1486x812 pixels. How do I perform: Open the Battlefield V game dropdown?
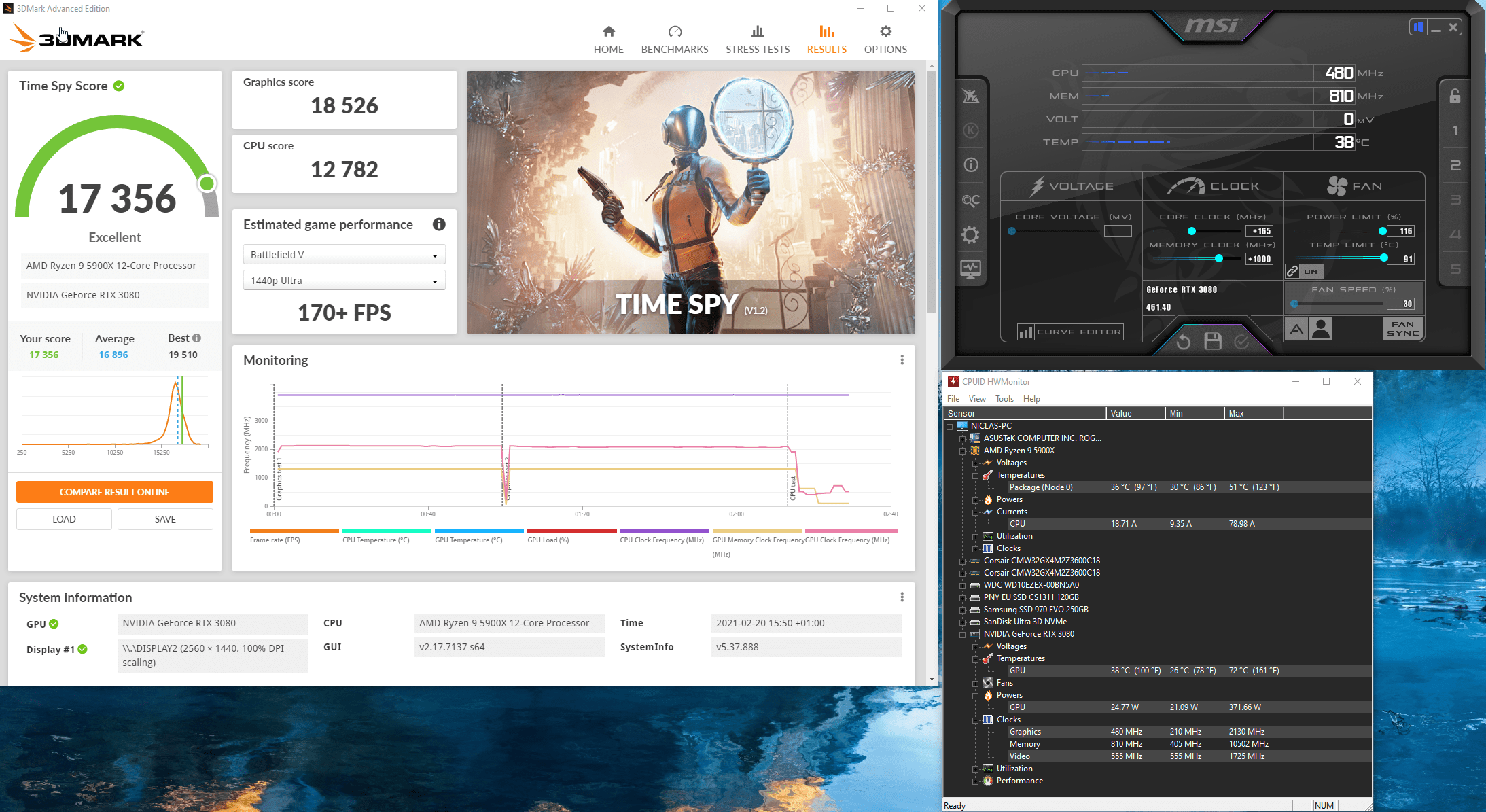tap(344, 255)
